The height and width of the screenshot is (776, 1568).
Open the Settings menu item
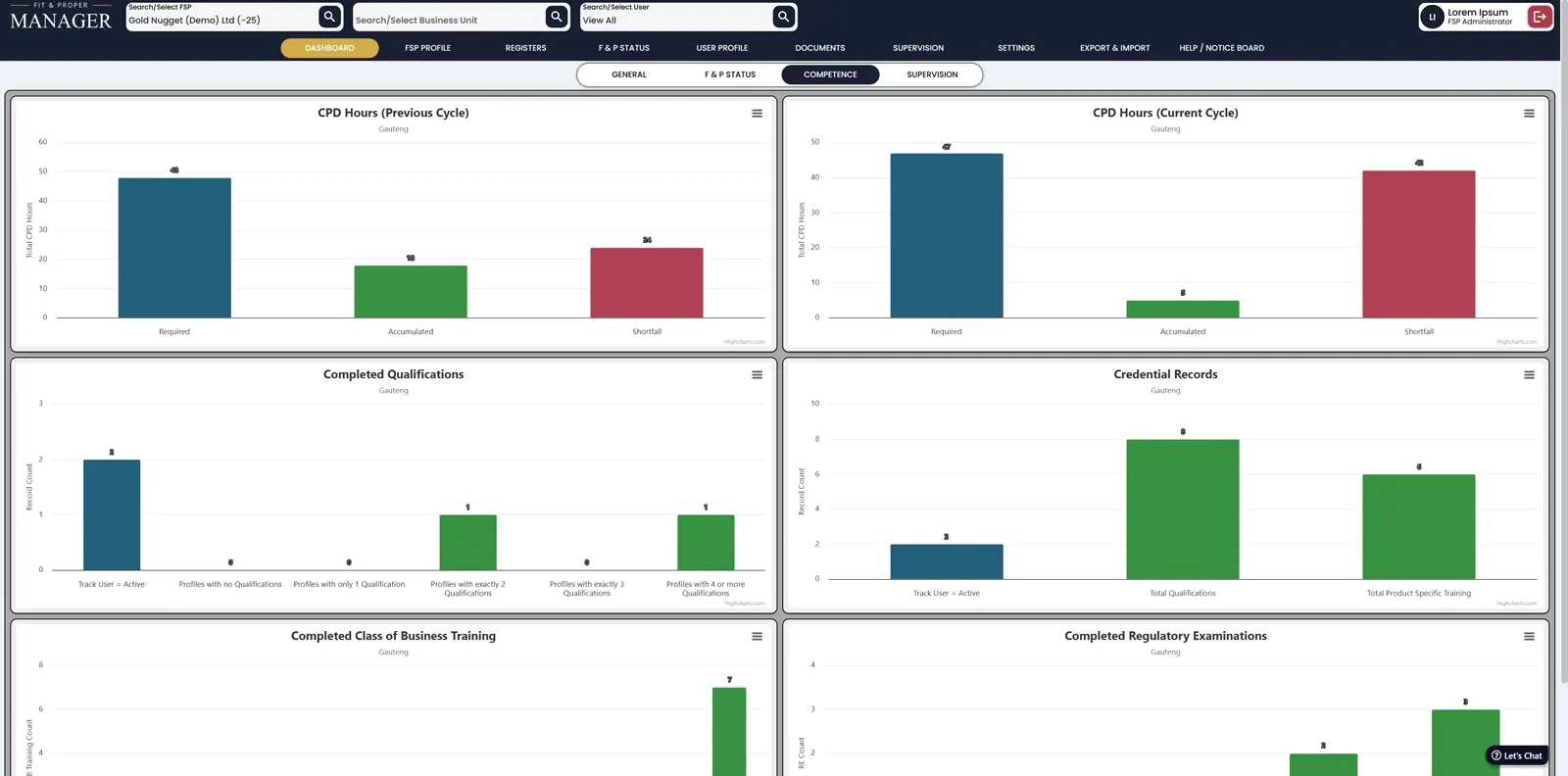pos(1016,48)
